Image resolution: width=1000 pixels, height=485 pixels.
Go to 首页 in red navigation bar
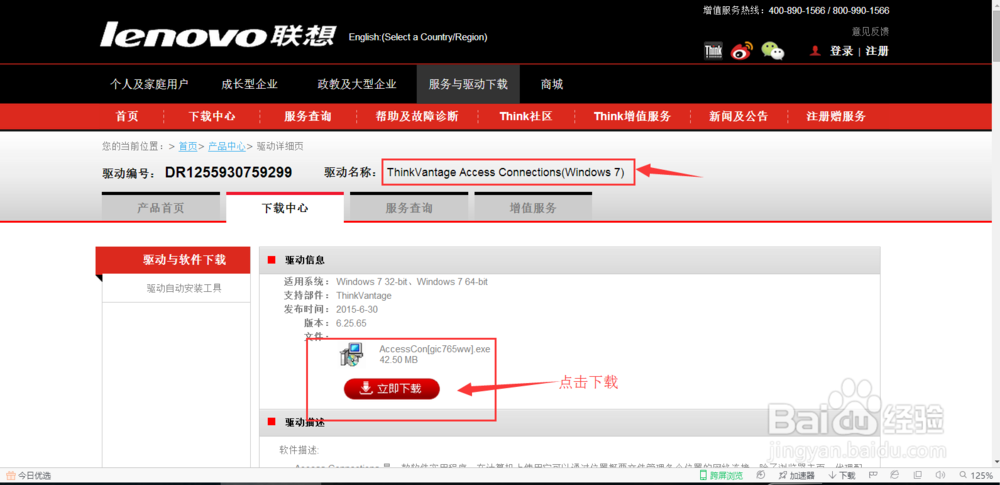pyautogui.click(x=127, y=116)
